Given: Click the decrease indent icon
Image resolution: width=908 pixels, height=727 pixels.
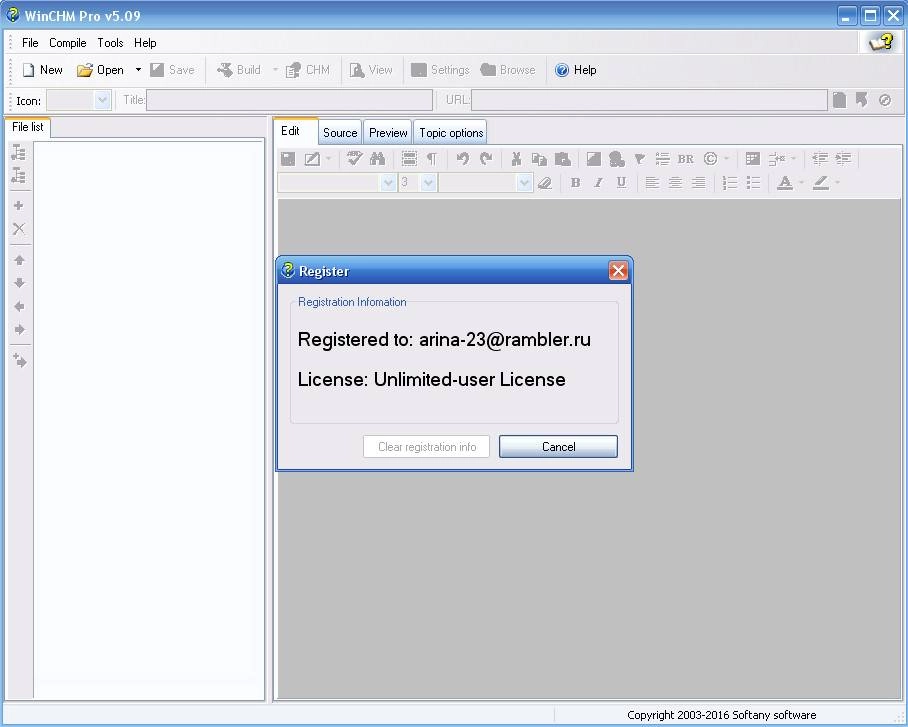Looking at the screenshot, I should point(820,159).
